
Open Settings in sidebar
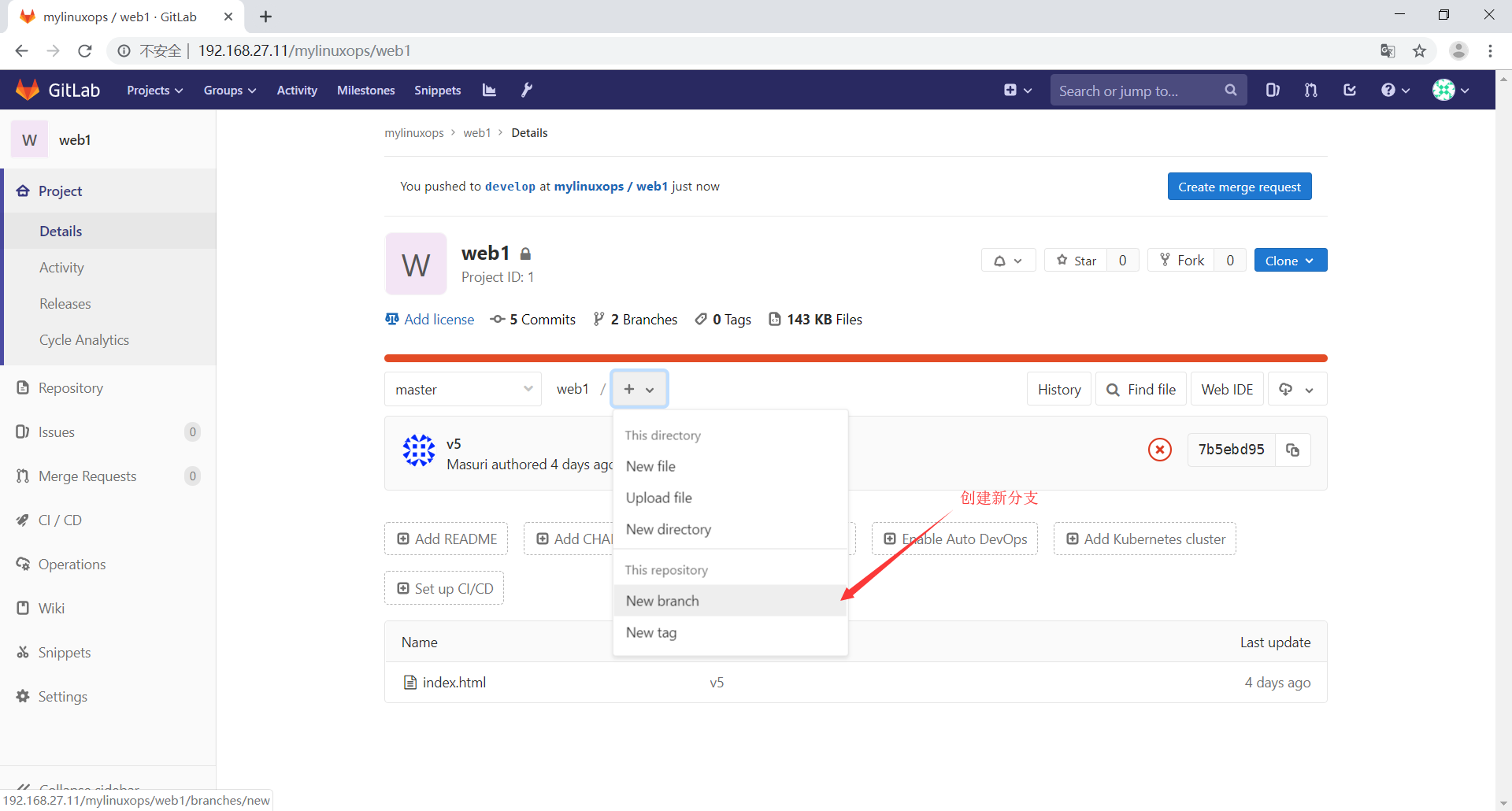[108, 696]
